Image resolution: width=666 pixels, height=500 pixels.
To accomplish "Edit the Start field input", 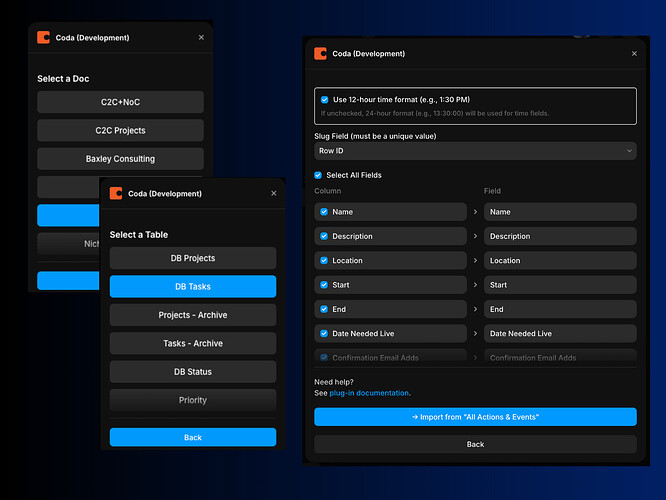I will [560, 285].
